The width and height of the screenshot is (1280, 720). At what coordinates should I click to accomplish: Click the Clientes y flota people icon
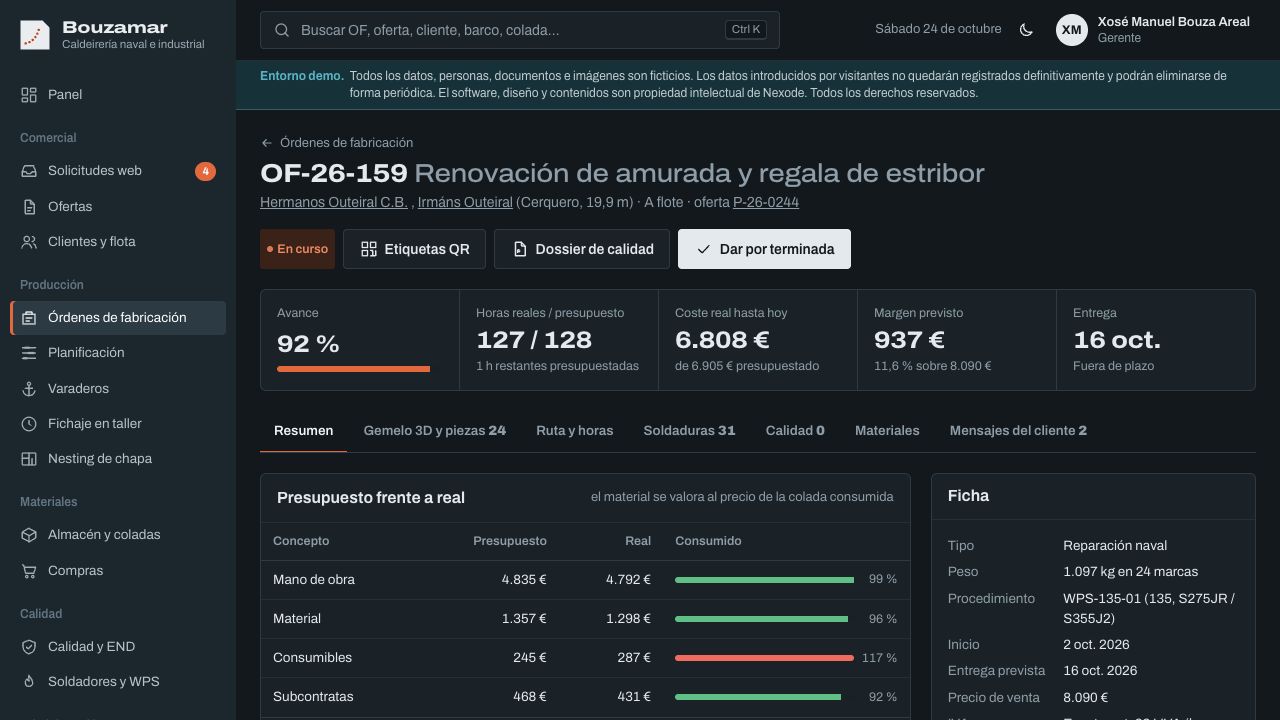pos(29,242)
